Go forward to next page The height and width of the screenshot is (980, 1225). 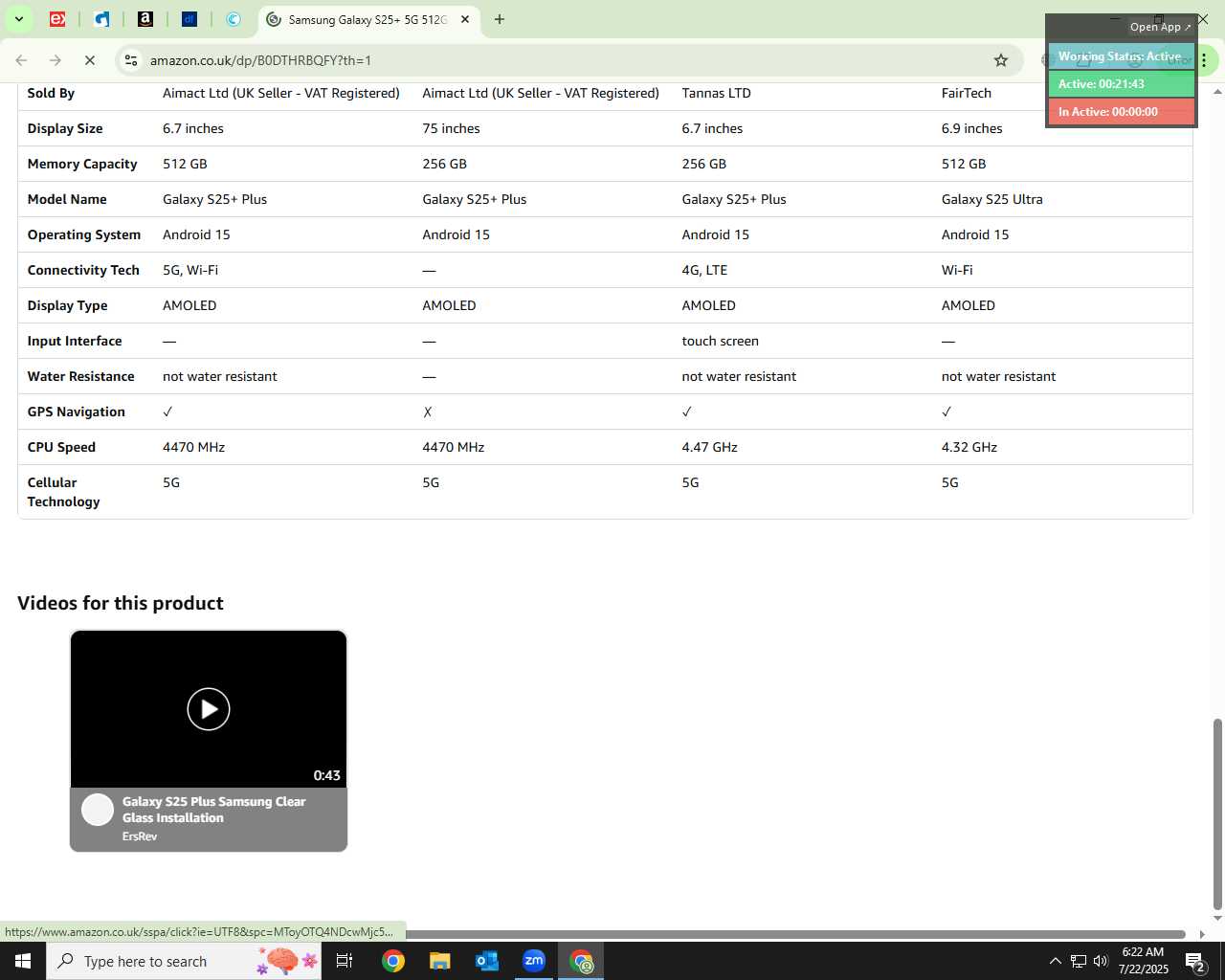(56, 60)
